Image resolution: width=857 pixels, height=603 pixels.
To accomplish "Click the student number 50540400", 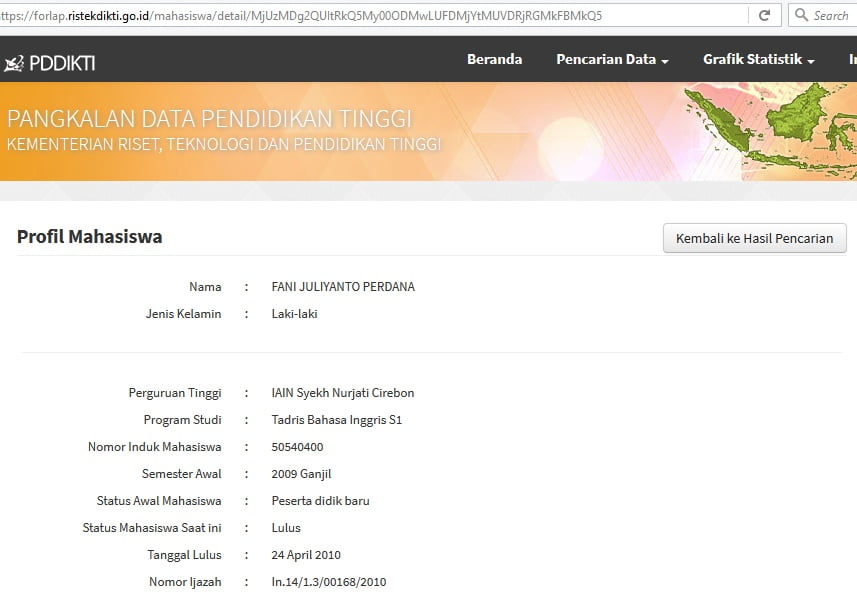I will pos(297,447).
